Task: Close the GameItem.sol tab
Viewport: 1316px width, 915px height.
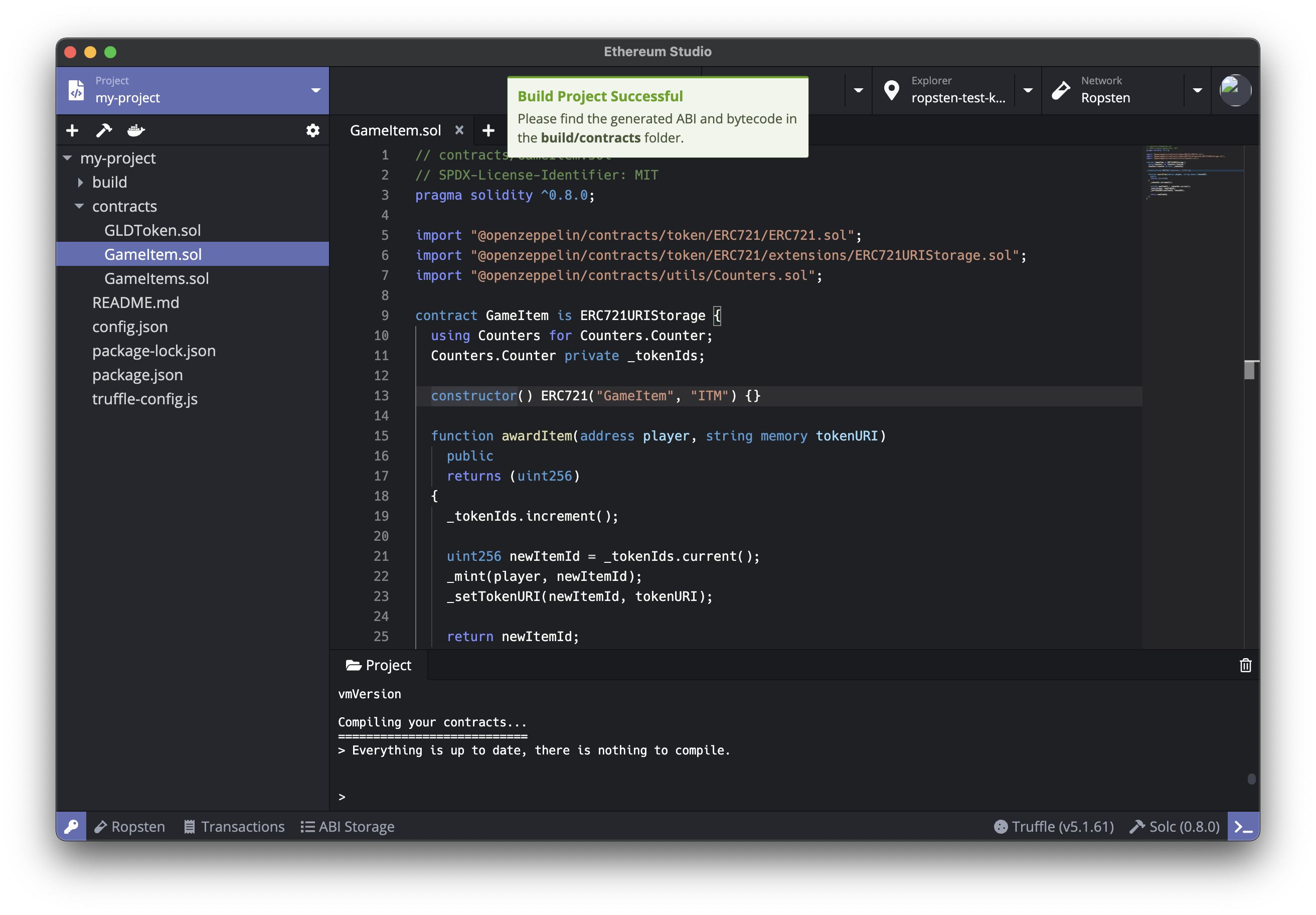Action: (459, 130)
